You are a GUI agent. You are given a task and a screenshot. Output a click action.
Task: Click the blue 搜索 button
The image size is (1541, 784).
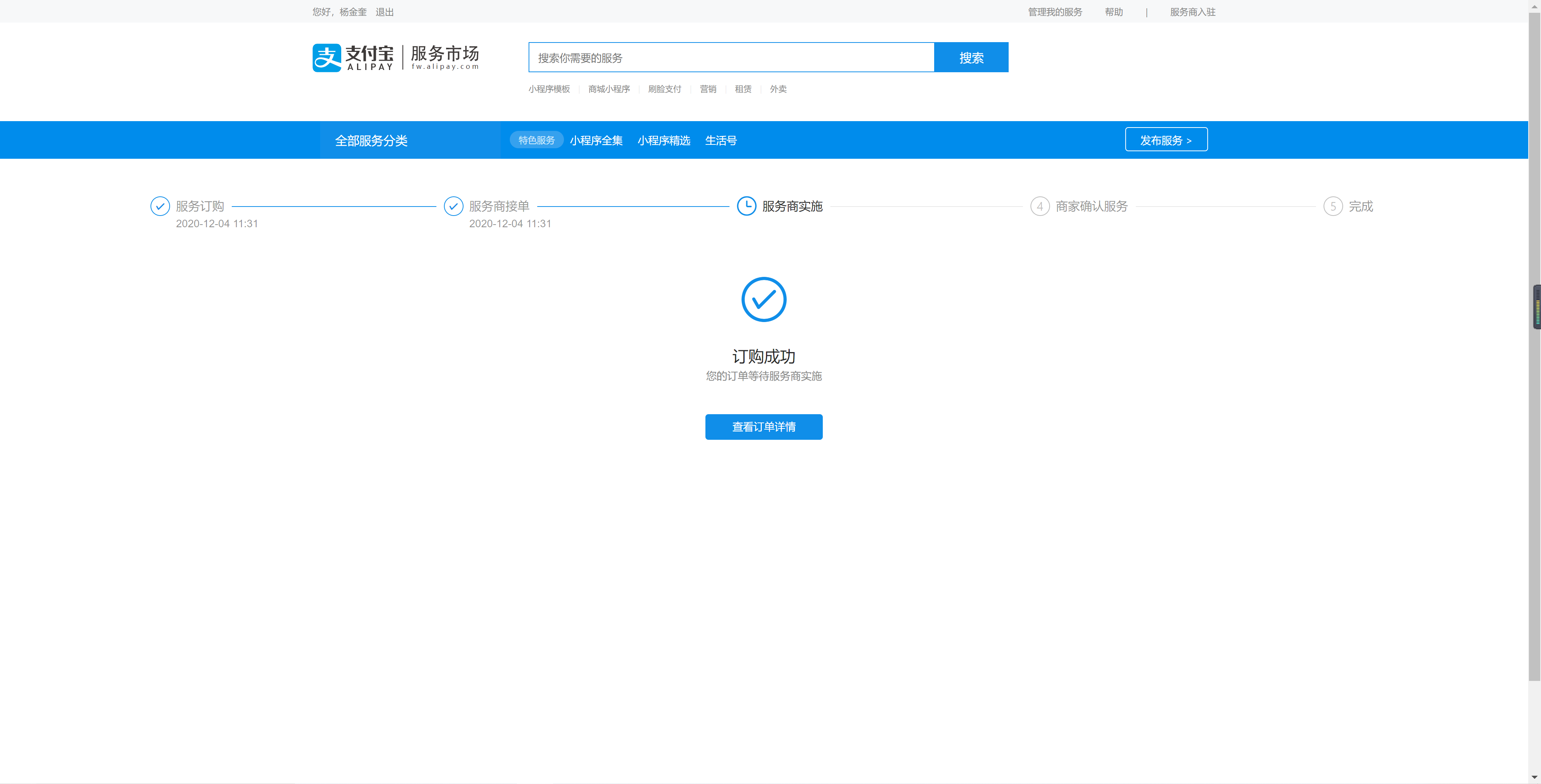coord(971,58)
